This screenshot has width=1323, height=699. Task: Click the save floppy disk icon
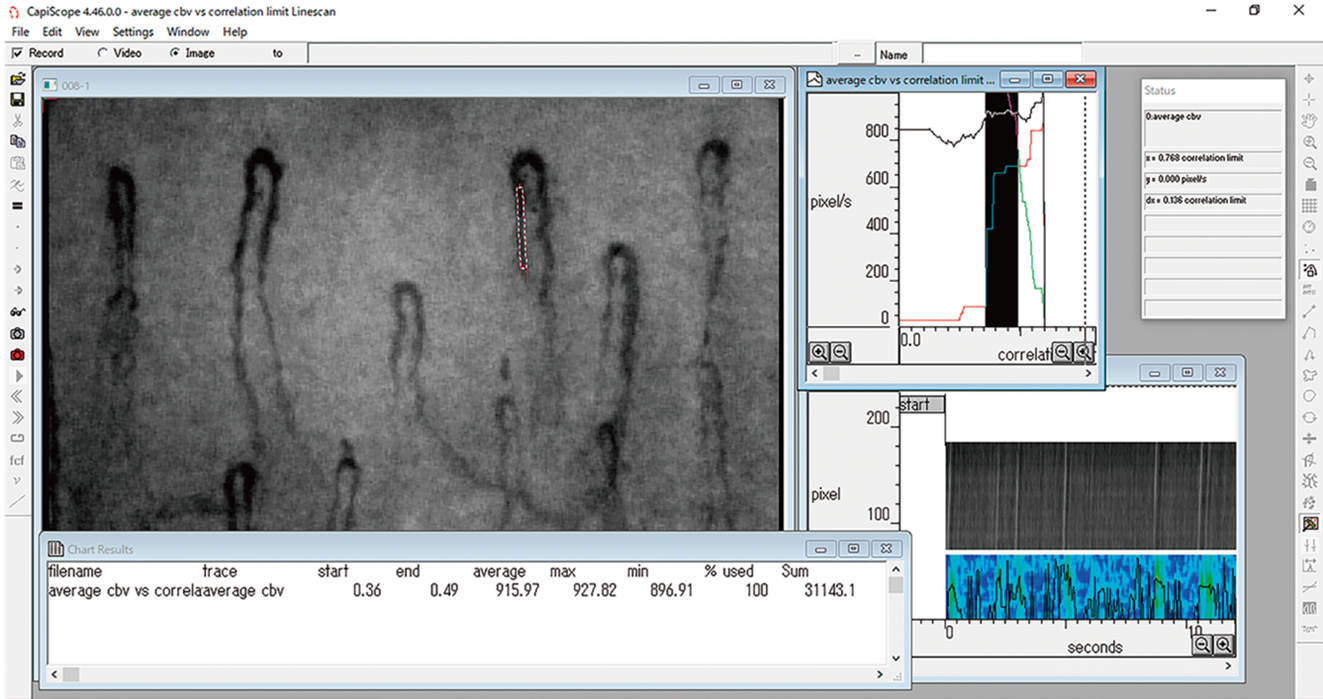[17, 100]
